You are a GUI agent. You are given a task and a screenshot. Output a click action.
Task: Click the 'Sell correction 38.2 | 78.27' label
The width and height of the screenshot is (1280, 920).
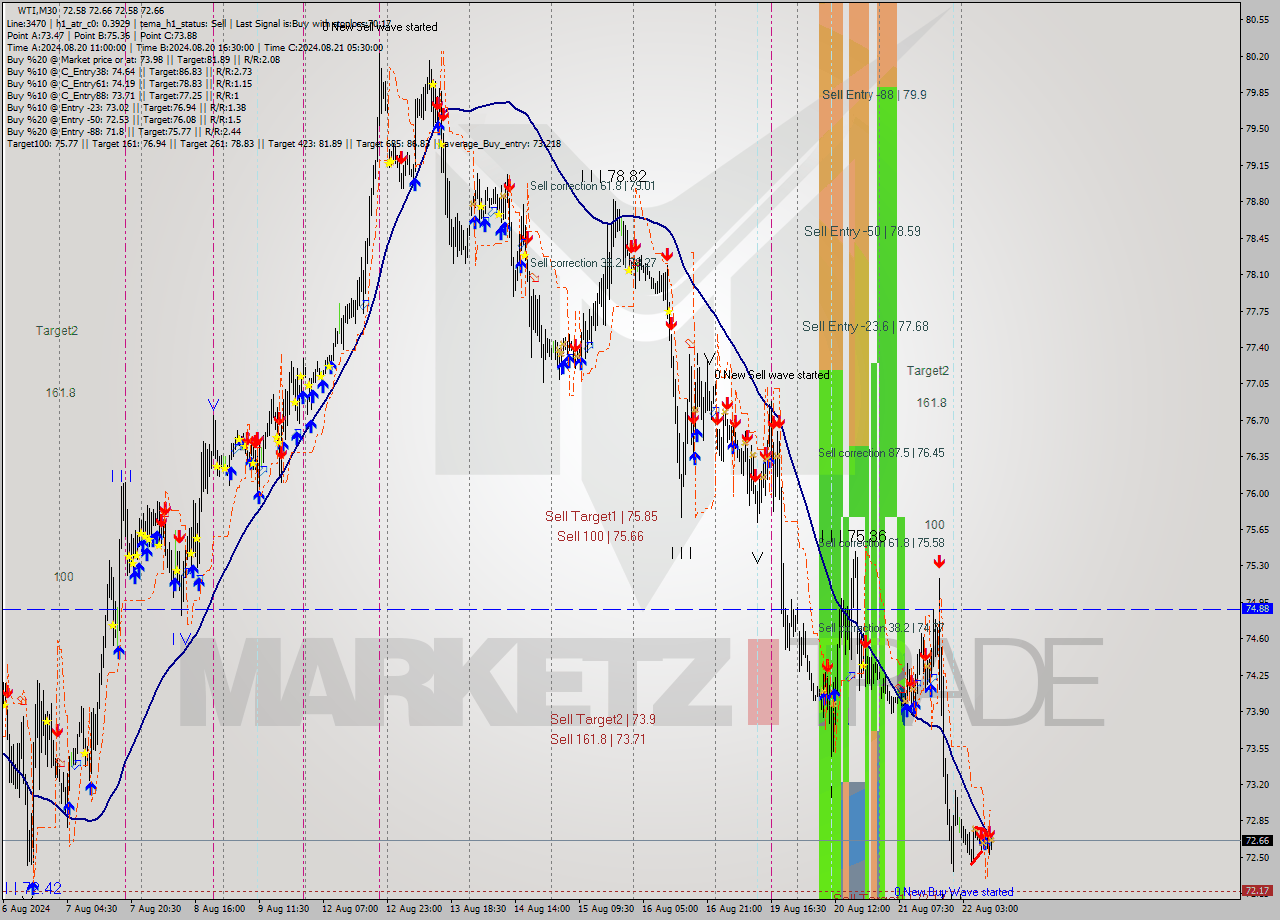(x=592, y=263)
